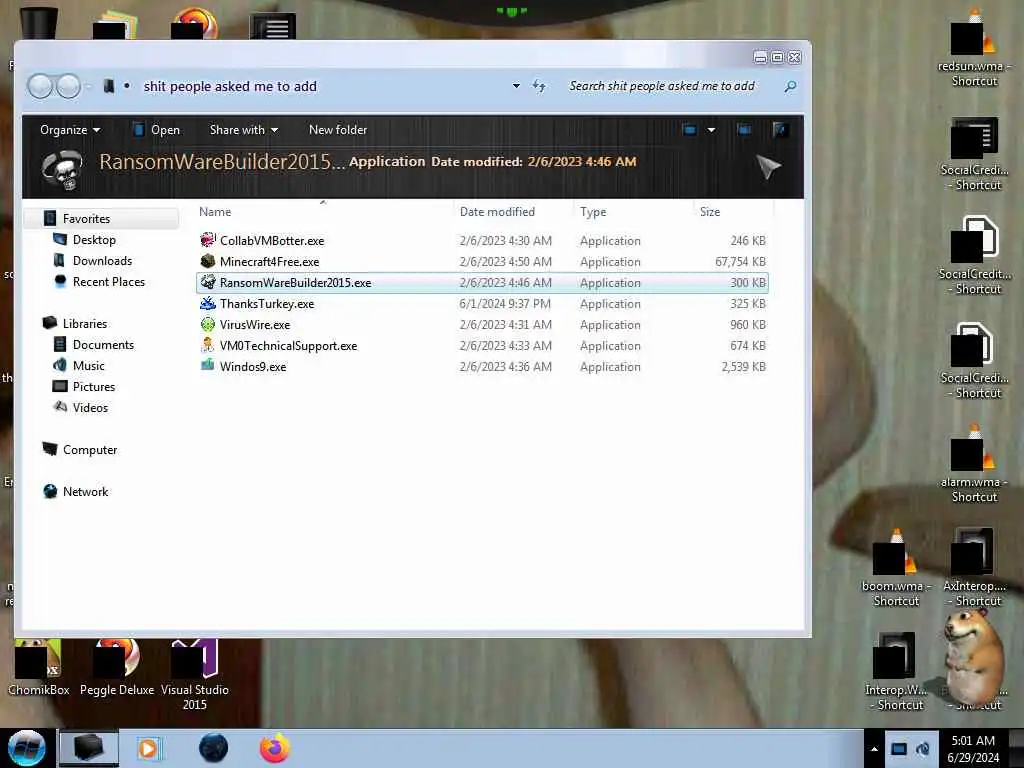
Task: Go to Downloads in Favorites
Action: 102,261
